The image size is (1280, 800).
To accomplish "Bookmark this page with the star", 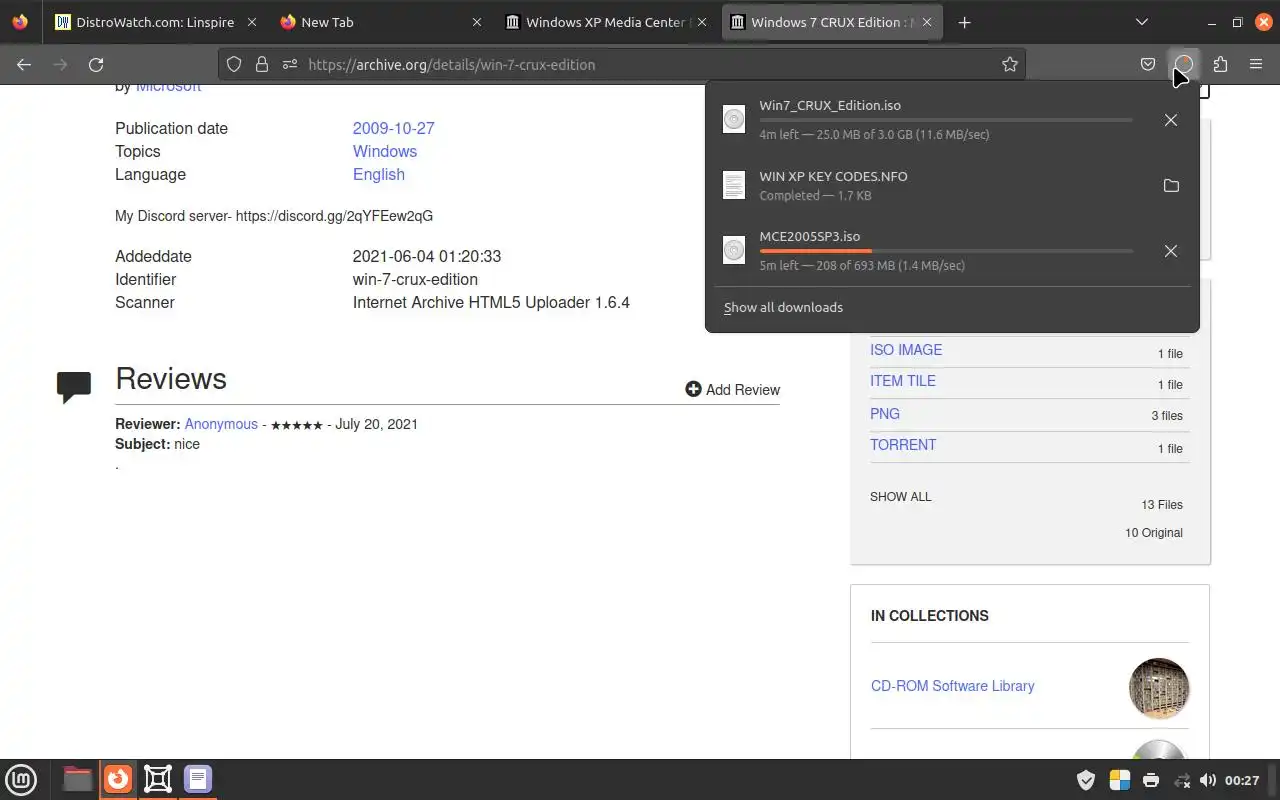I will 1010,64.
